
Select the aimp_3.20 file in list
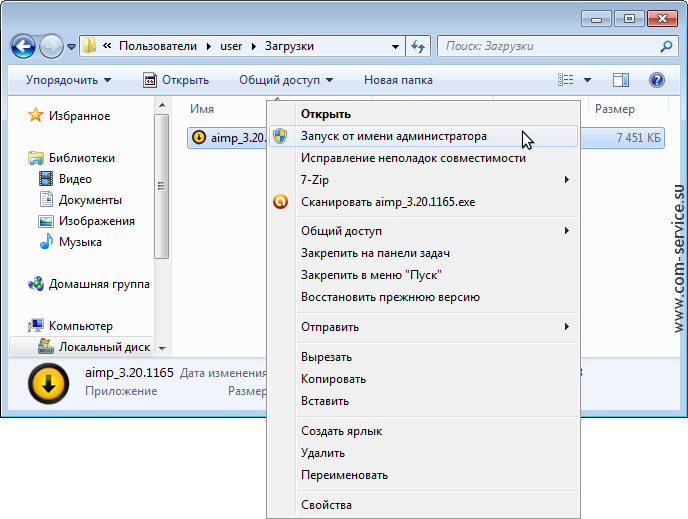point(228,138)
